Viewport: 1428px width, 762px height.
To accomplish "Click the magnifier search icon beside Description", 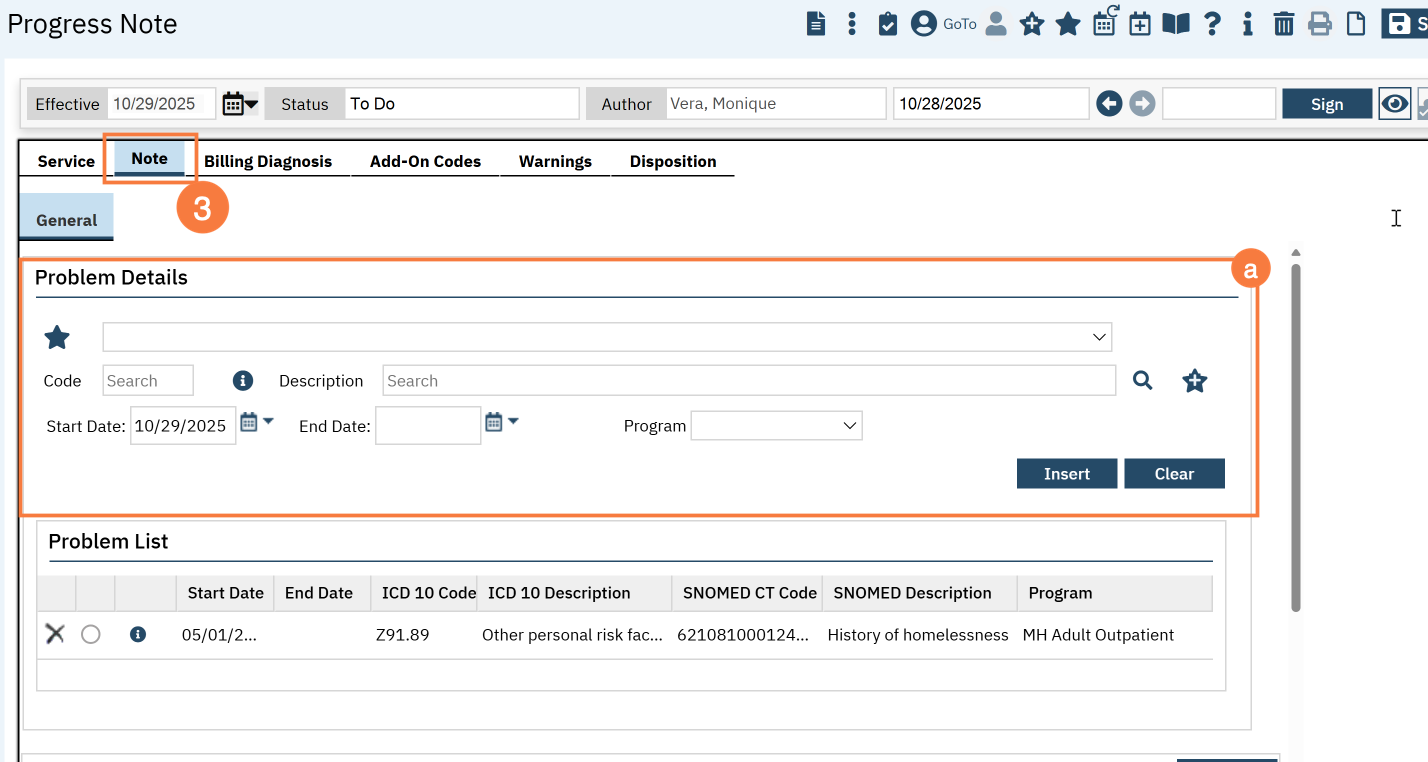I will 1142,380.
